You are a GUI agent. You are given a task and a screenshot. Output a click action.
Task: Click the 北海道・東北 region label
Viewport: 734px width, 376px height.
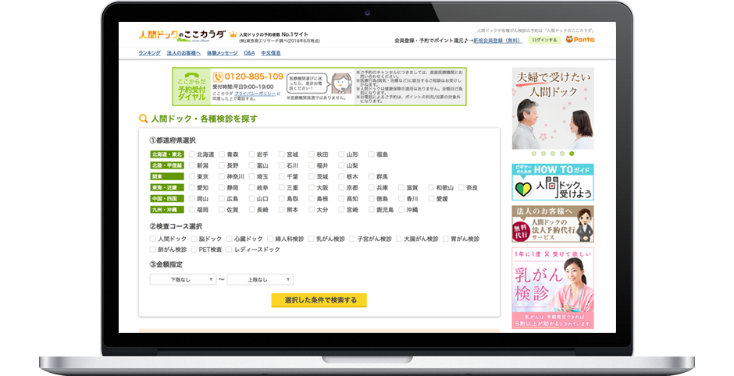click(167, 154)
